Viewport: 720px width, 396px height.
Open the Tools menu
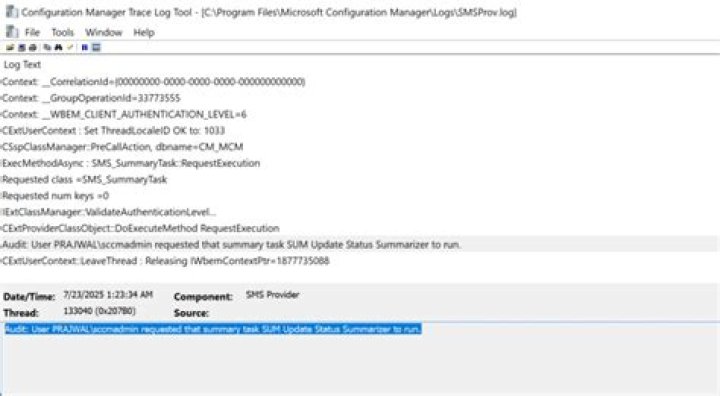click(62, 33)
